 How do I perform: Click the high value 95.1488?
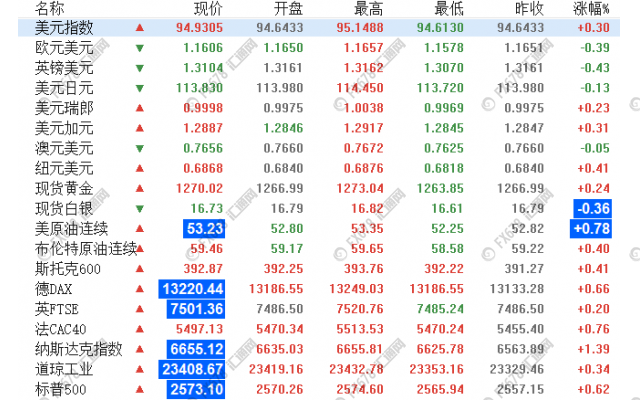point(360,28)
